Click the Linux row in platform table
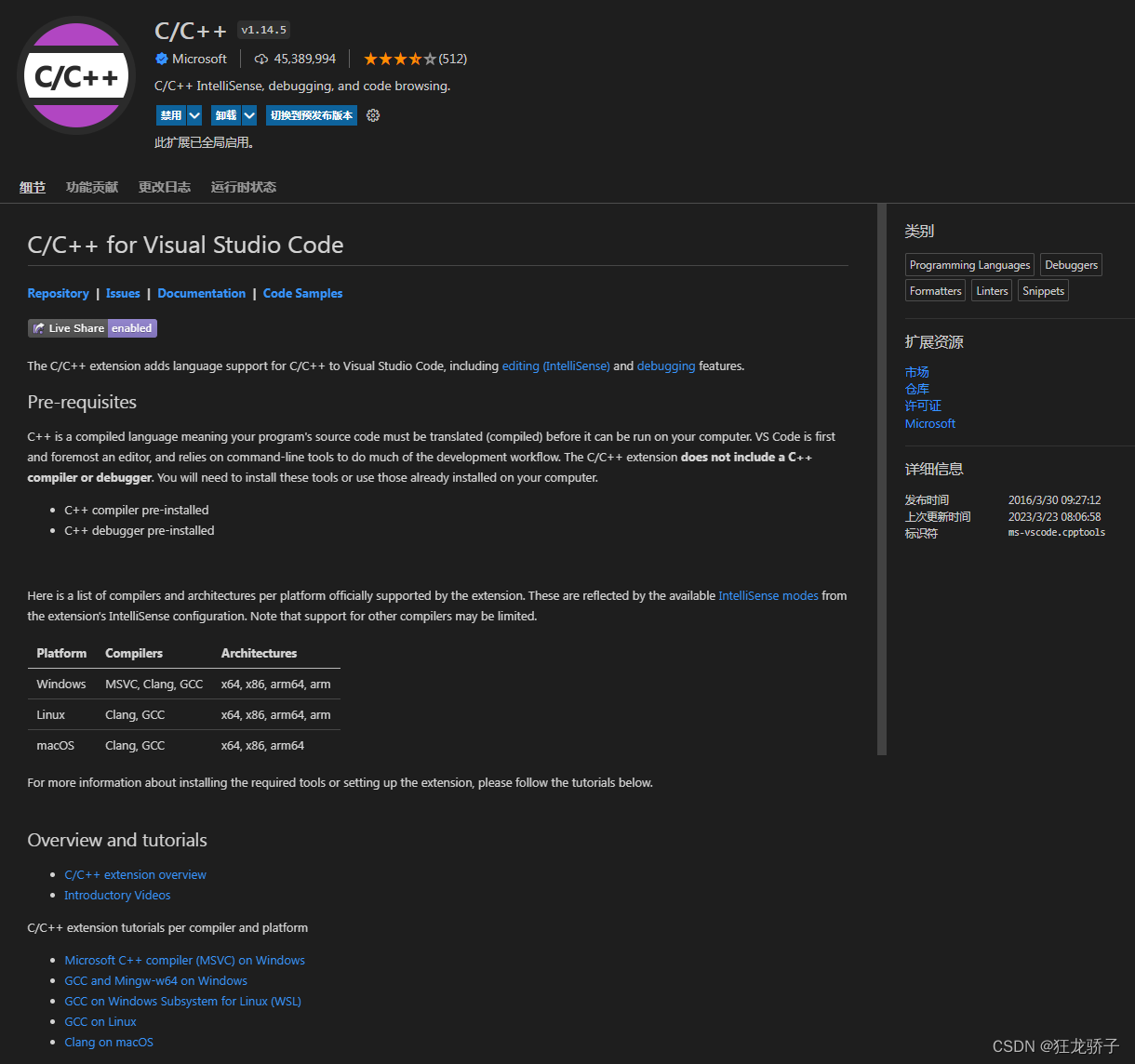The width and height of the screenshot is (1135, 1064). [x=184, y=715]
